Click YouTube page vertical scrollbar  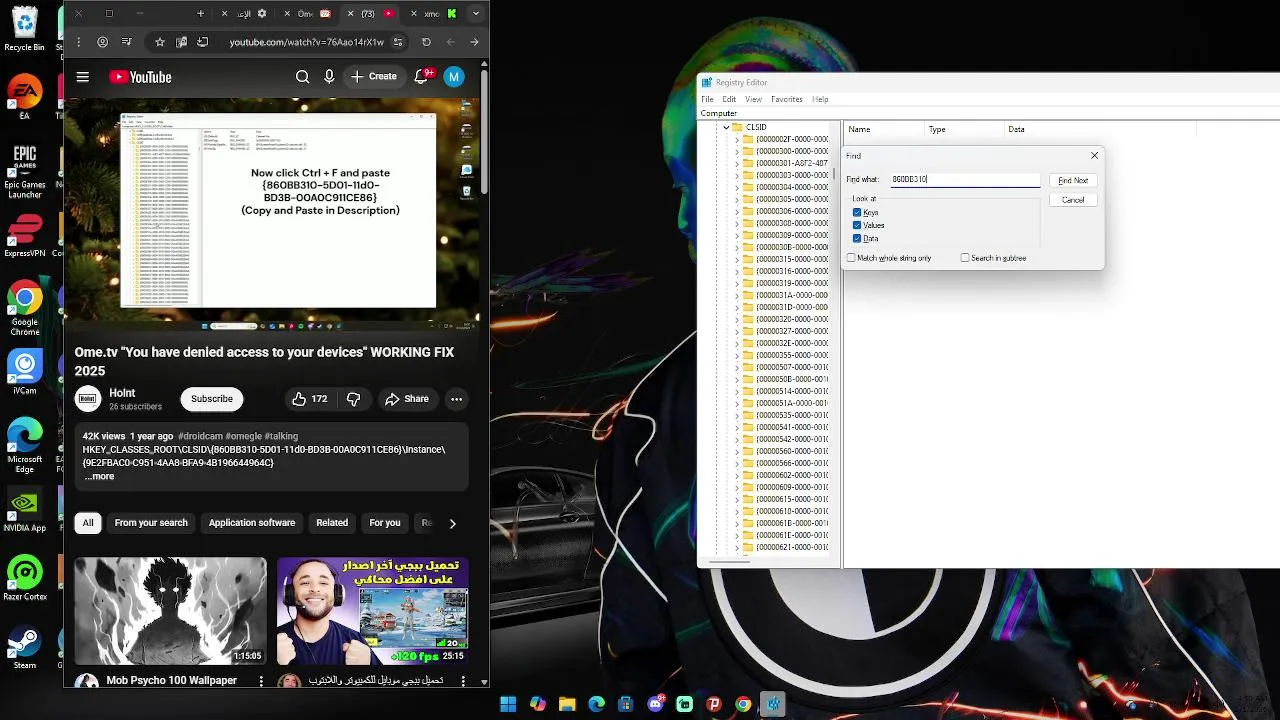point(485,130)
